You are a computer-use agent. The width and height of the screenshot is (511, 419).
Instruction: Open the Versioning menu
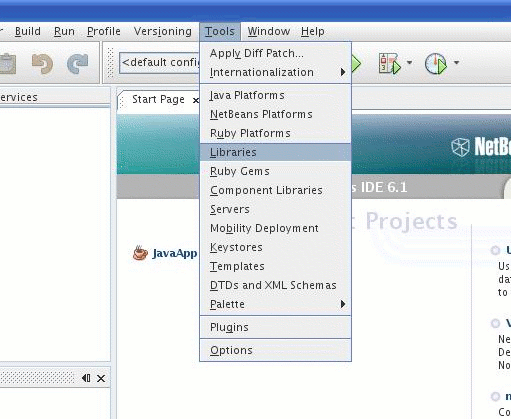click(163, 31)
